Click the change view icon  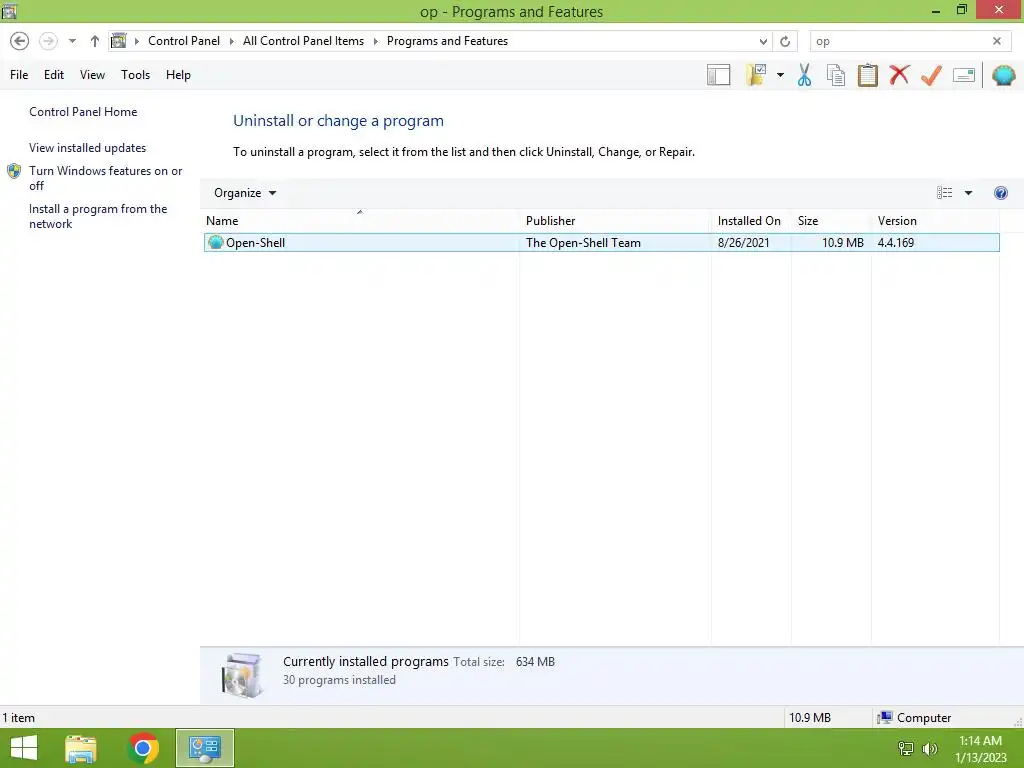pyautogui.click(x=944, y=193)
